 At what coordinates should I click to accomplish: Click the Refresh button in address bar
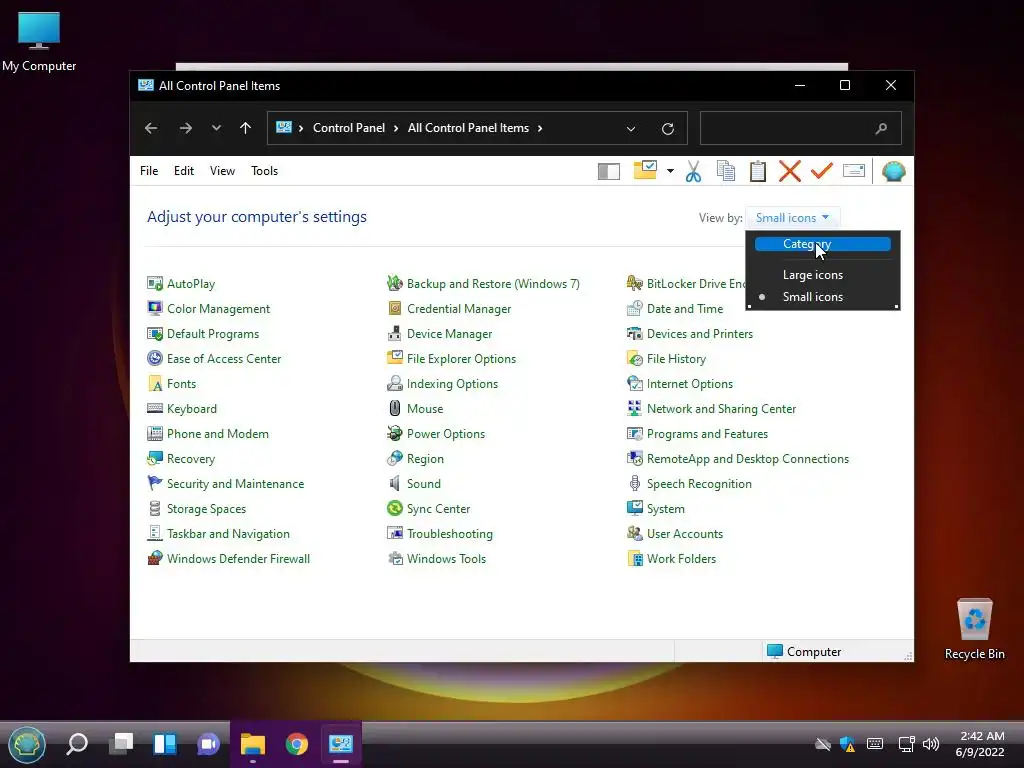point(667,129)
